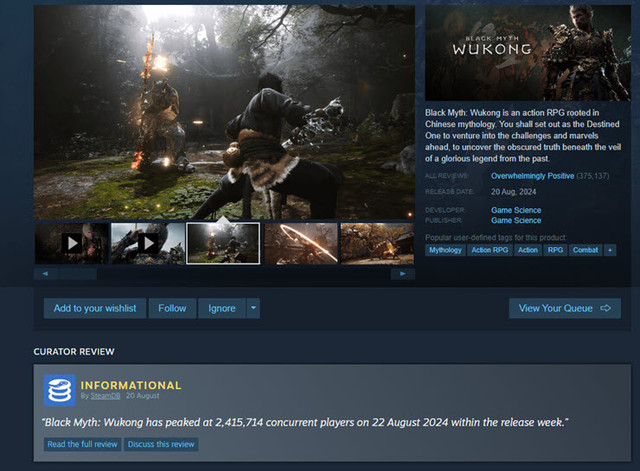
Task: Select the Mythology tag
Action: click(445, 250)
